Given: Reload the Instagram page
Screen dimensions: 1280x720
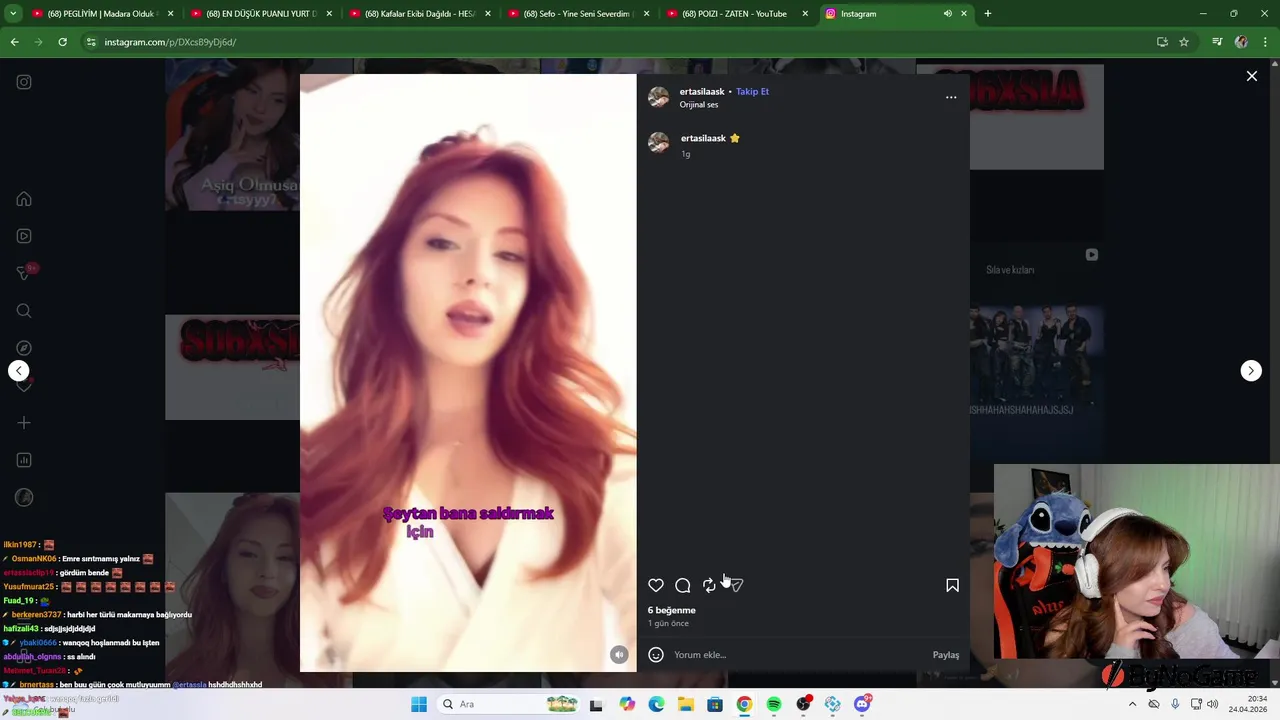Looking at the screenshot, I should 62,42.
